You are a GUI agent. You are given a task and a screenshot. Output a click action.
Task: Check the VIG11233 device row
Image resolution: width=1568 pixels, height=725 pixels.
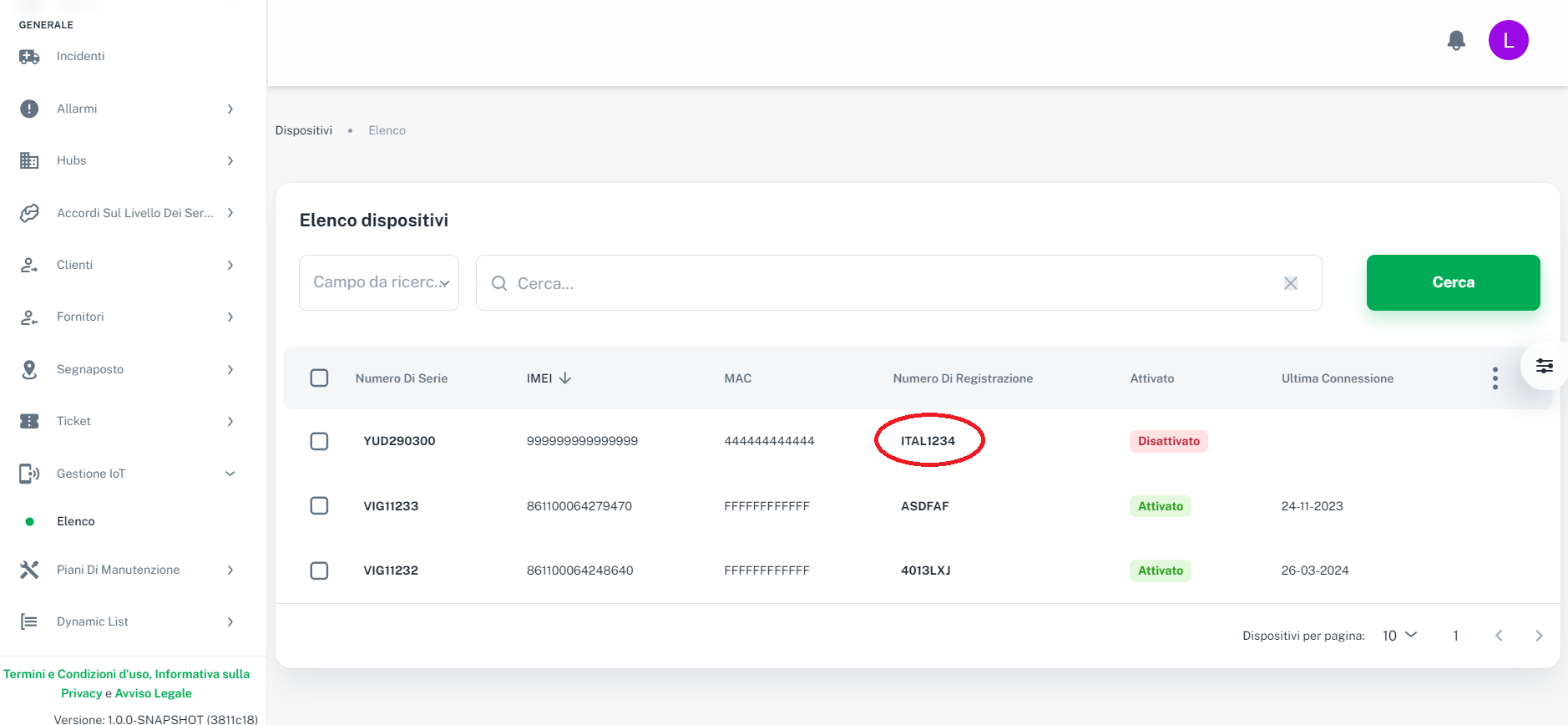click(x=319, y=506)
